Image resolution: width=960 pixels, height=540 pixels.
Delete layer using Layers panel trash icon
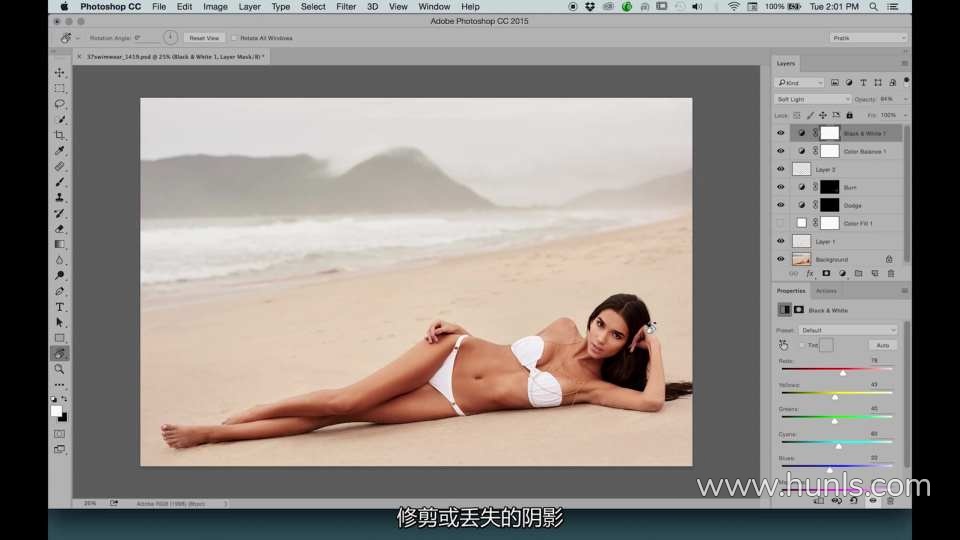(890, 273)
